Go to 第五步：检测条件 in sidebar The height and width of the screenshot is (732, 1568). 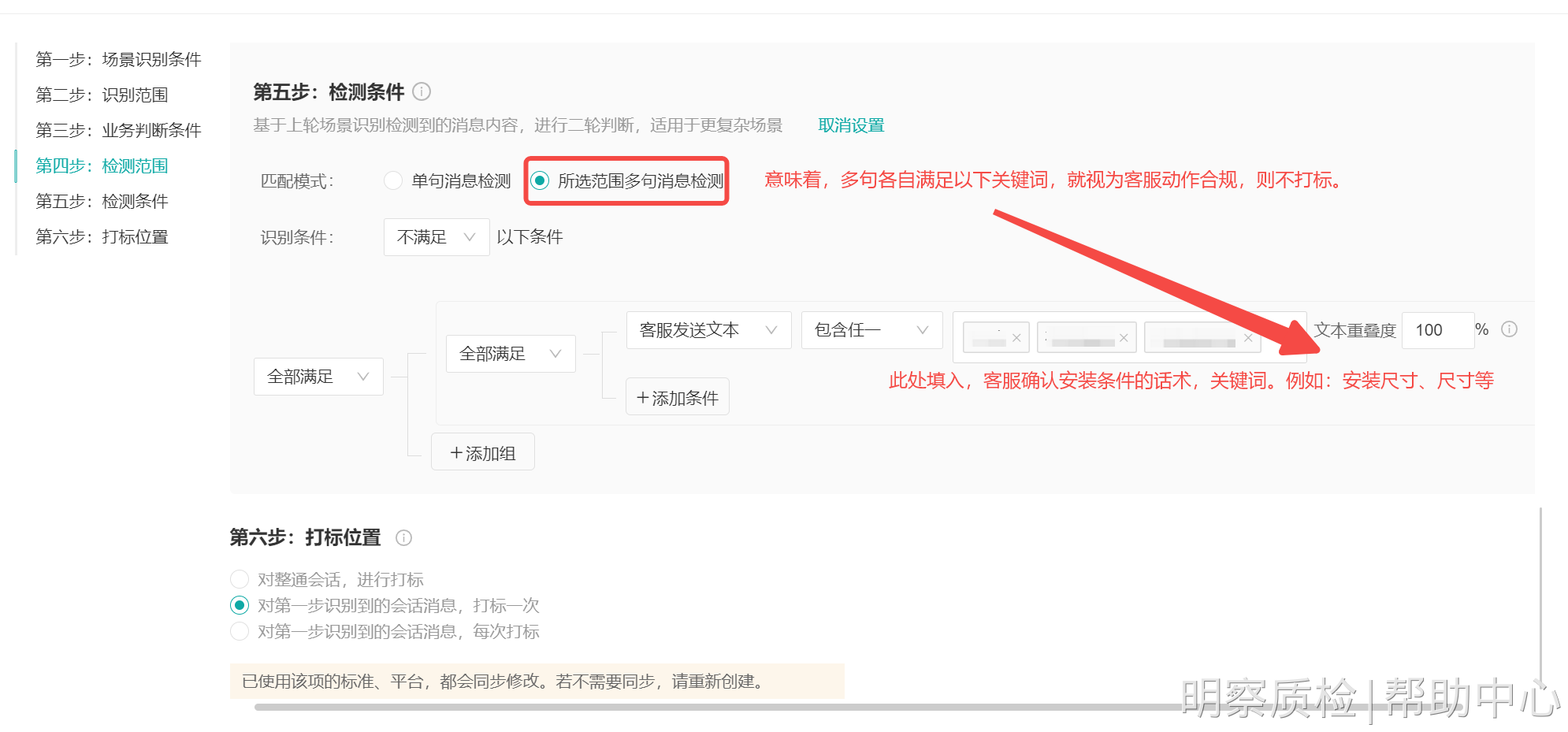pyautogui.click(x=102, y=201)
